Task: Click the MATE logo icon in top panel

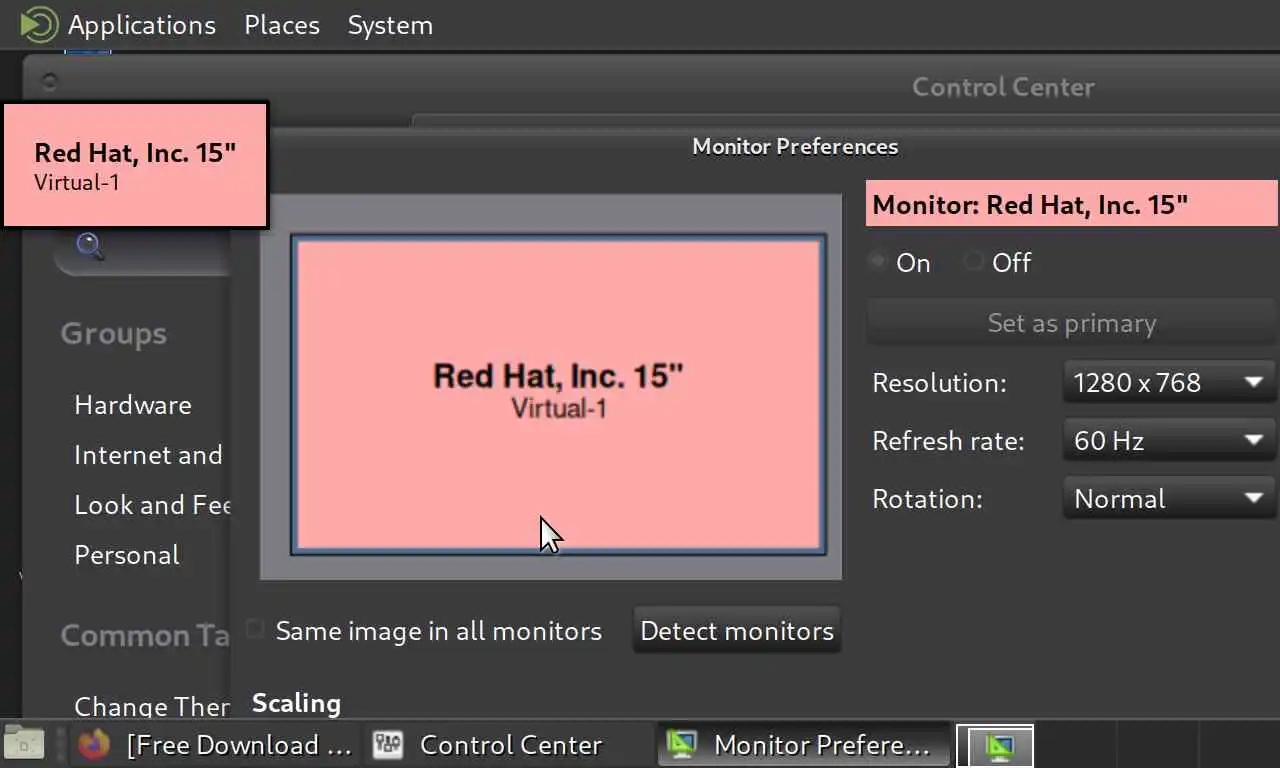Action: click(x=39, y=24)
